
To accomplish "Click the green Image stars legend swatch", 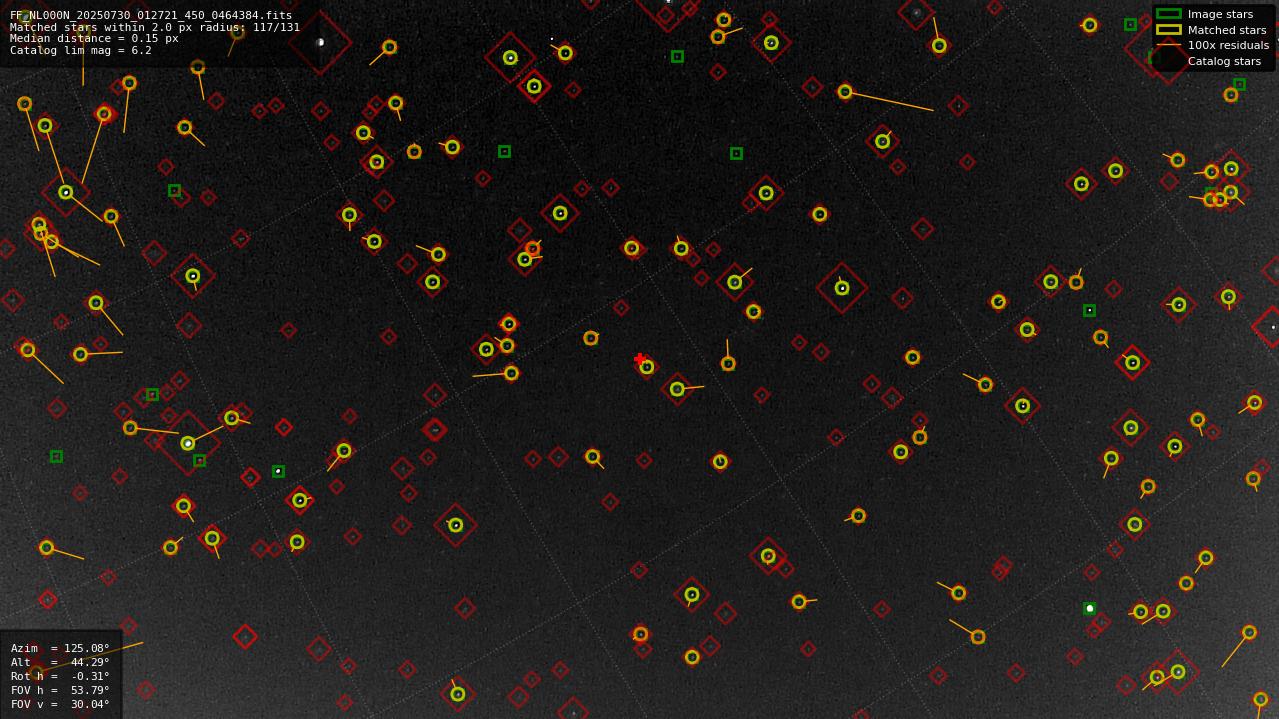I will click(x=1168, y=14).
